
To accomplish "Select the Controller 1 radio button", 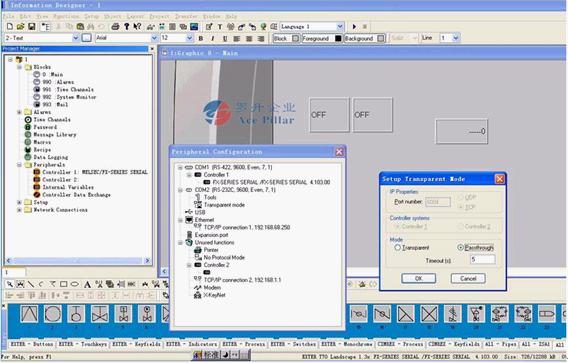I will pyautogui.click(x=397, y=226).
